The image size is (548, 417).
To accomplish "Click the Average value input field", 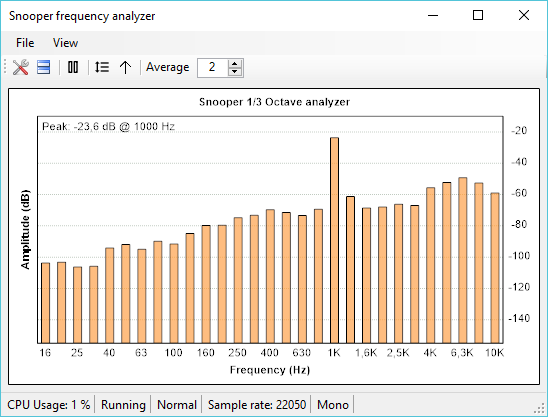I will click(x=212, y=67).
